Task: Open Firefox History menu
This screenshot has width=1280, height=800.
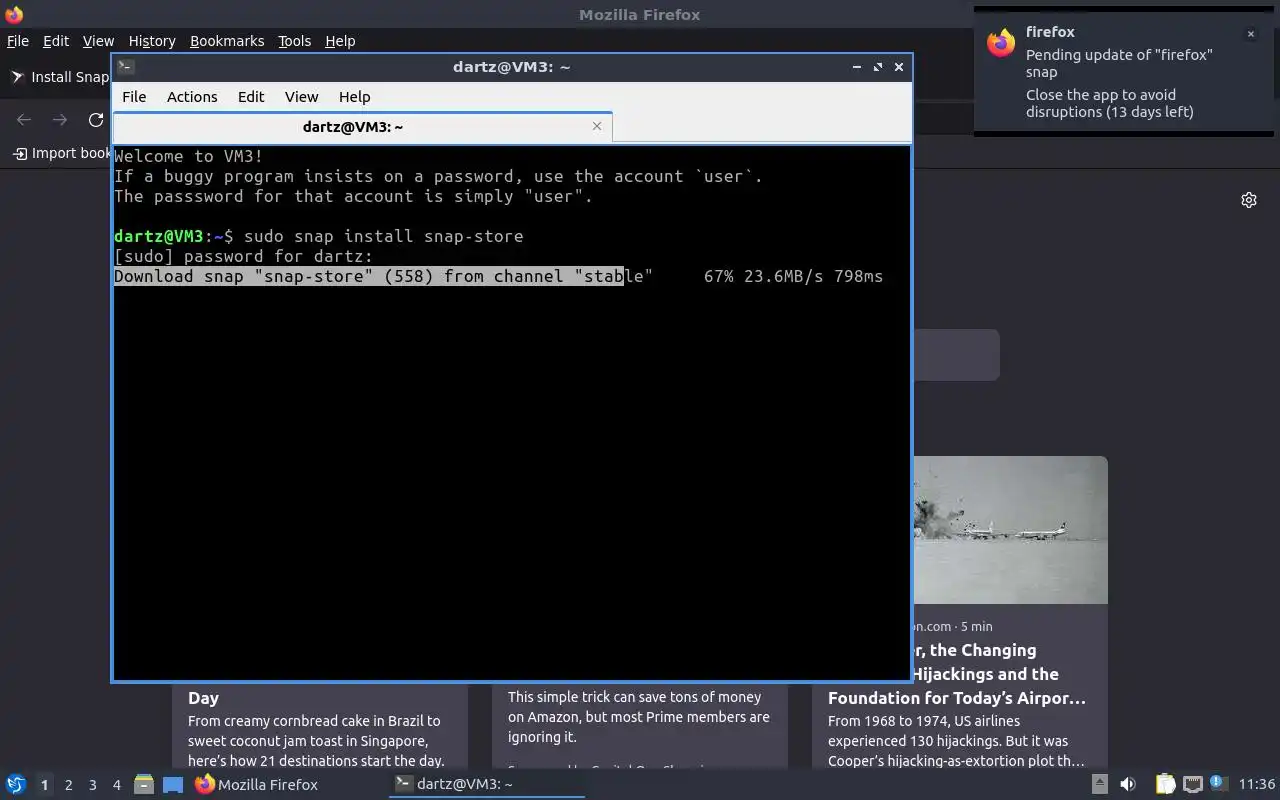Action: point(152,41)
